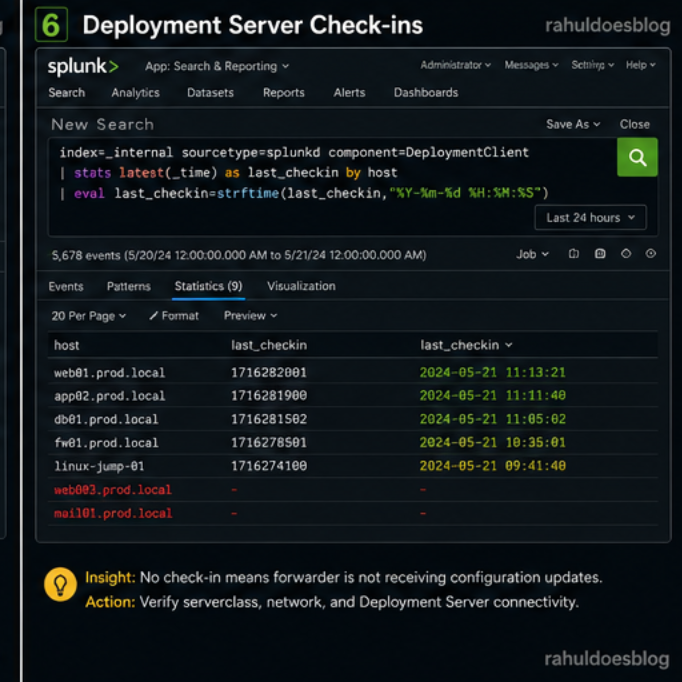The width and height of the screenshot is (682, 682).
Task: Switch to the Visualization tab
Action: [301, 286]
